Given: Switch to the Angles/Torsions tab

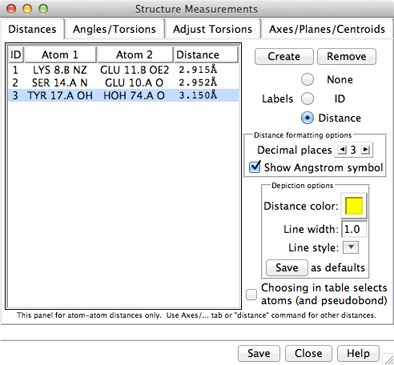Looking at the screenshot, I should [114, 29].
